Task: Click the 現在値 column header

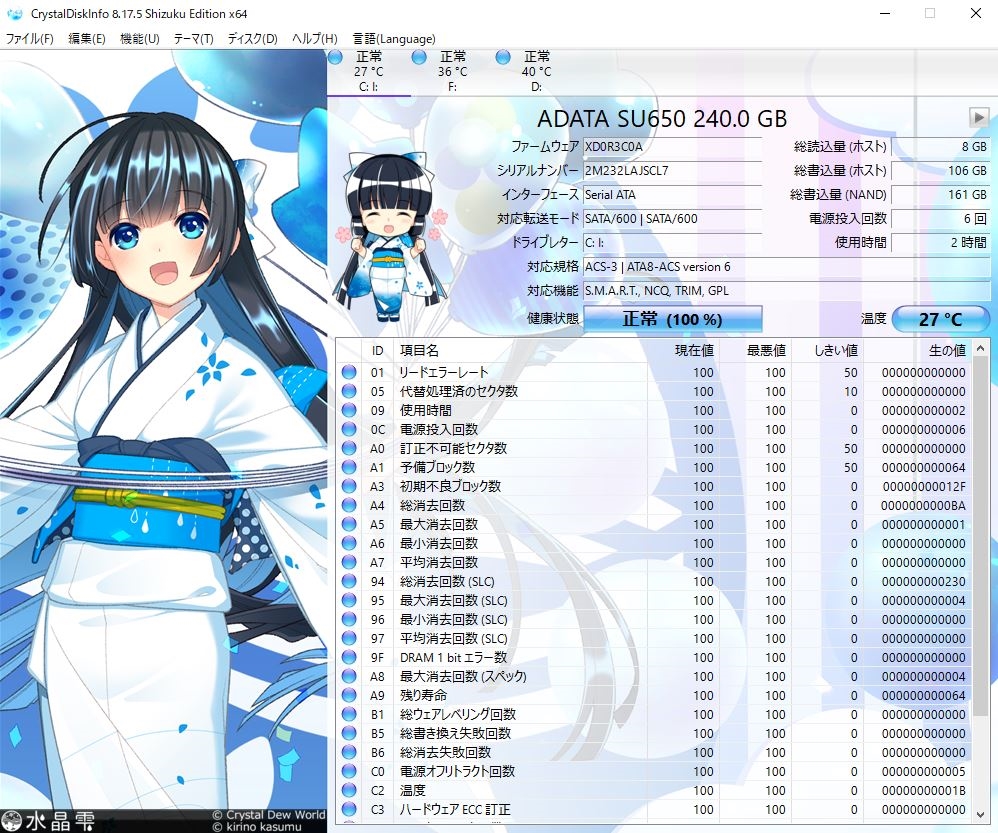Action: pos(684,351)
